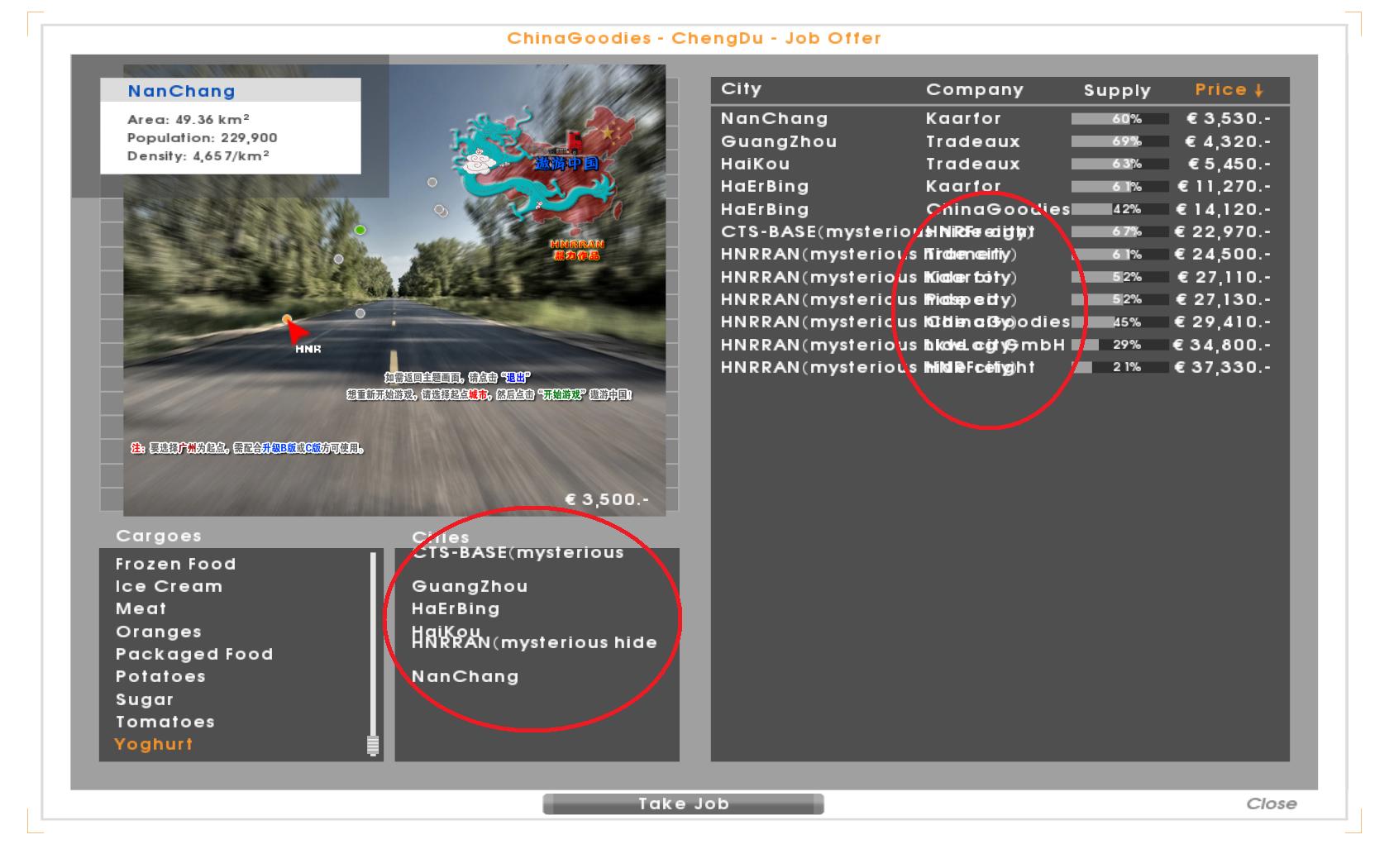The image size is (1389, 868).
Task: Select CTS-BASE in the Cities list
Action: click(518, 553)
